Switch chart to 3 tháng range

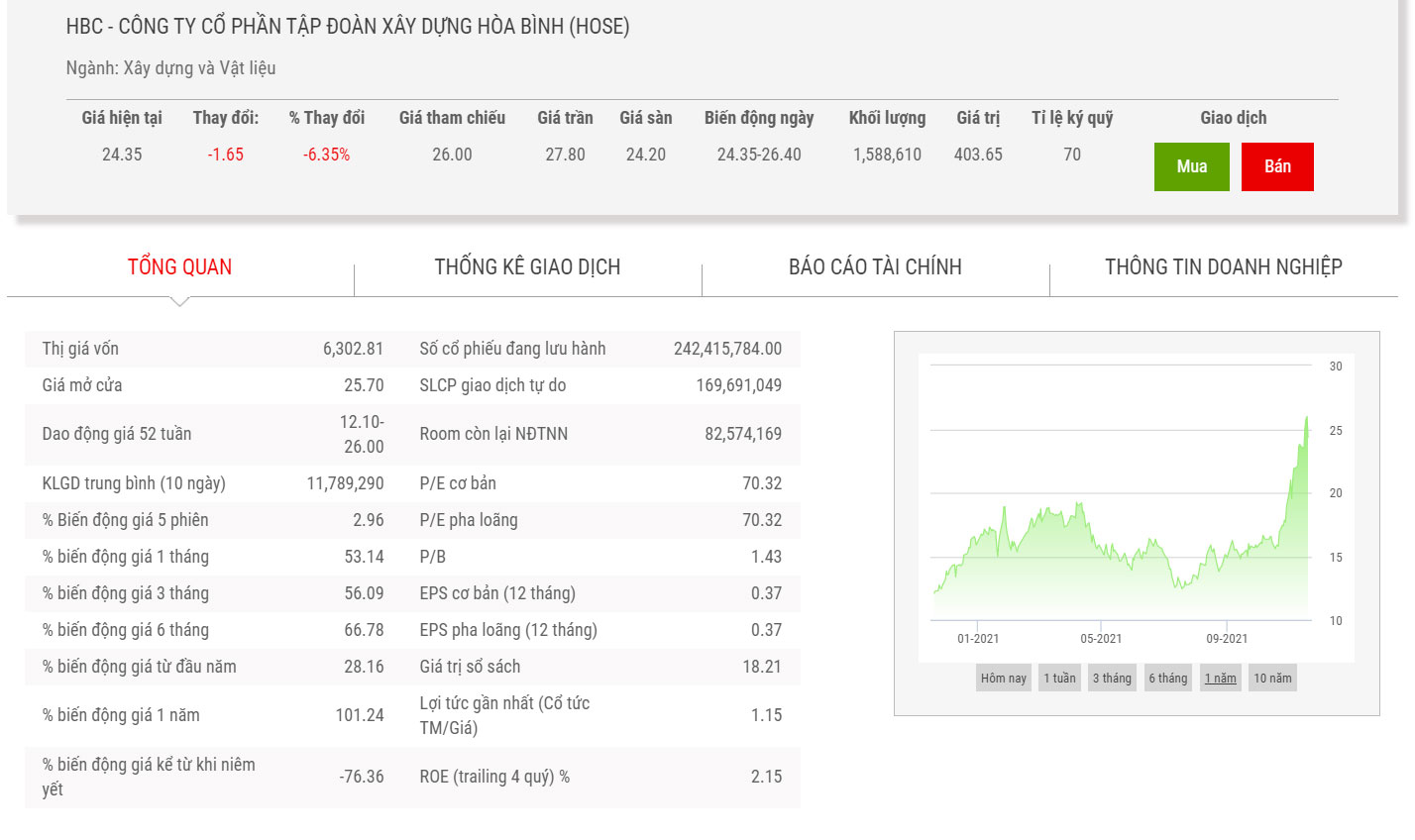click(1112, 679)
